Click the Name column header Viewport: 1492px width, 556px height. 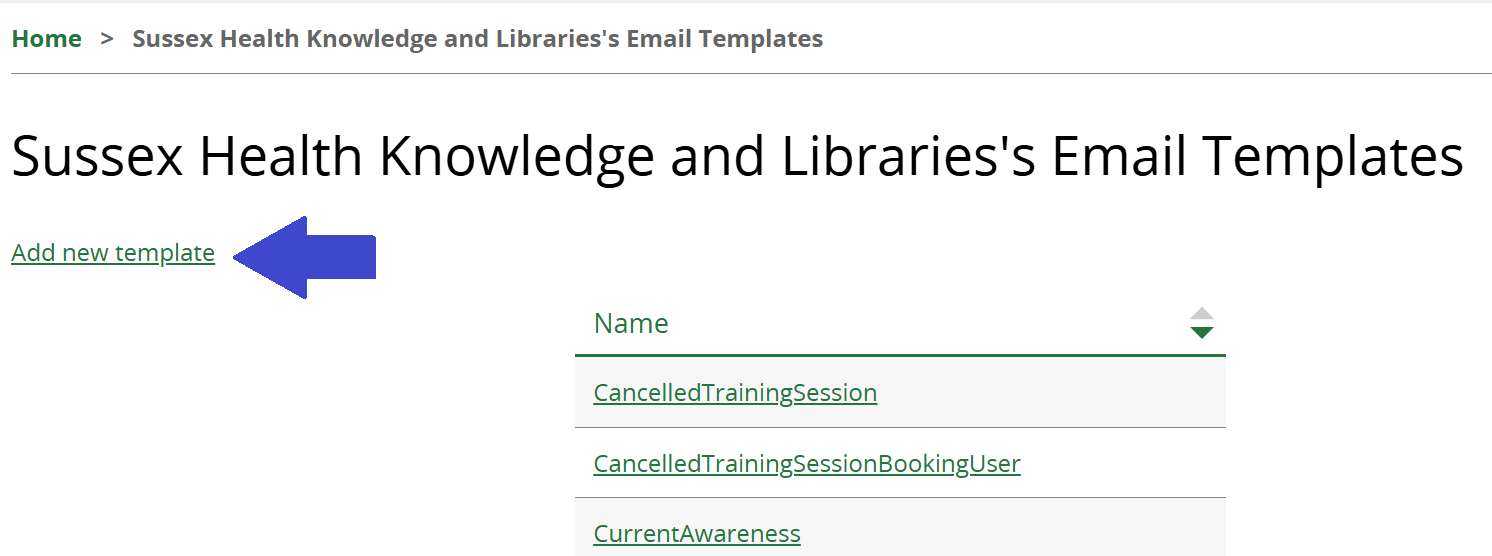(631, 324)
